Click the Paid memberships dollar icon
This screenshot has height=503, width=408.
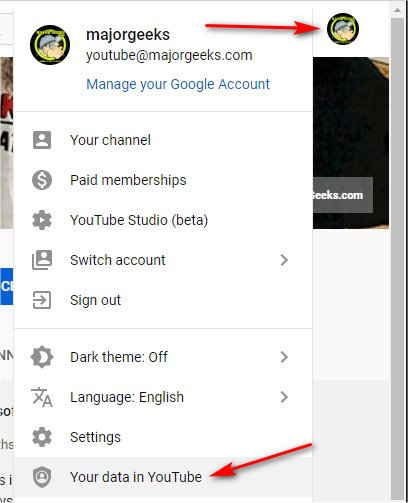(x=42, y=180)
